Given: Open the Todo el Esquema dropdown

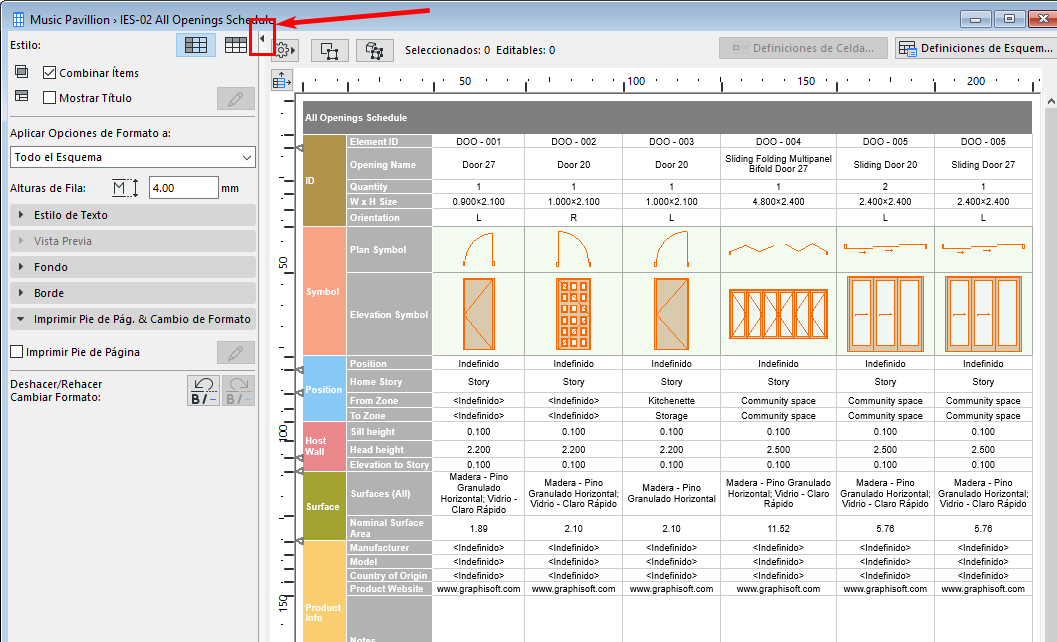Looking at the screenshot, I should point(132,157).
